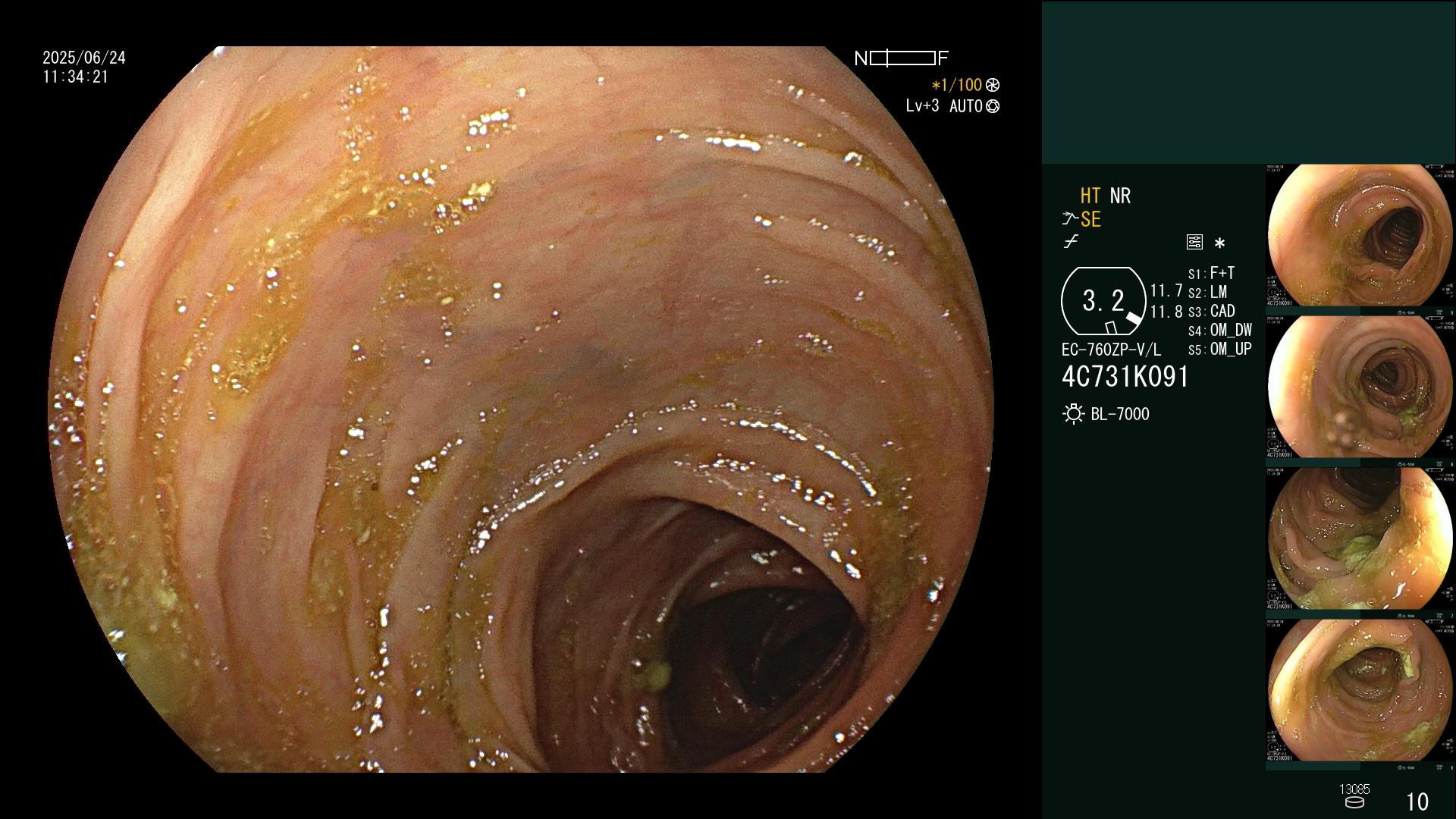Screen dimensions: 1456x819
Task: Click the image count 13085
Action: (1354, 789)
